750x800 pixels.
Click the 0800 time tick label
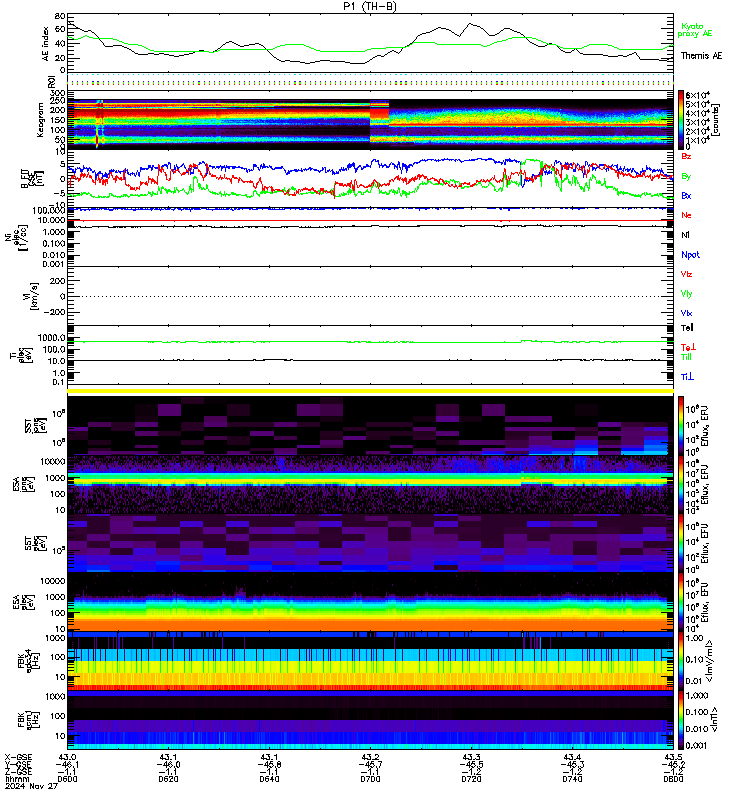(673, 779)
